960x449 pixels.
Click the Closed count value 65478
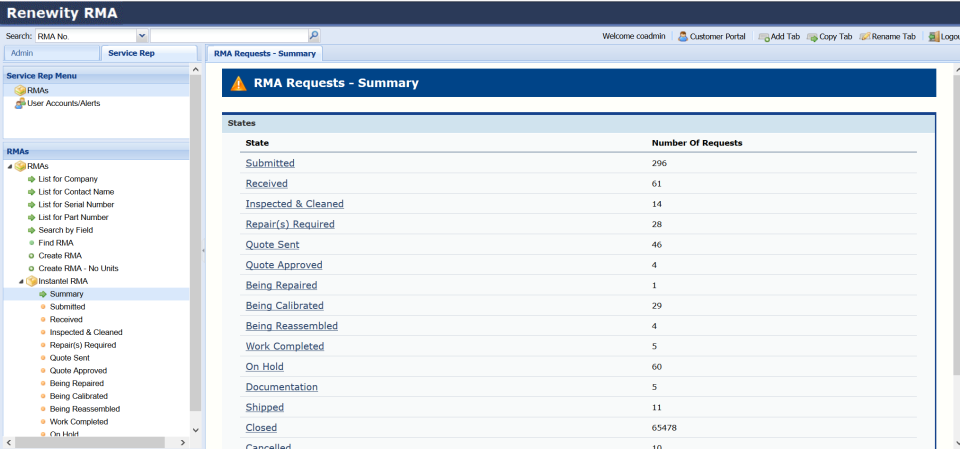click(664, 428)
